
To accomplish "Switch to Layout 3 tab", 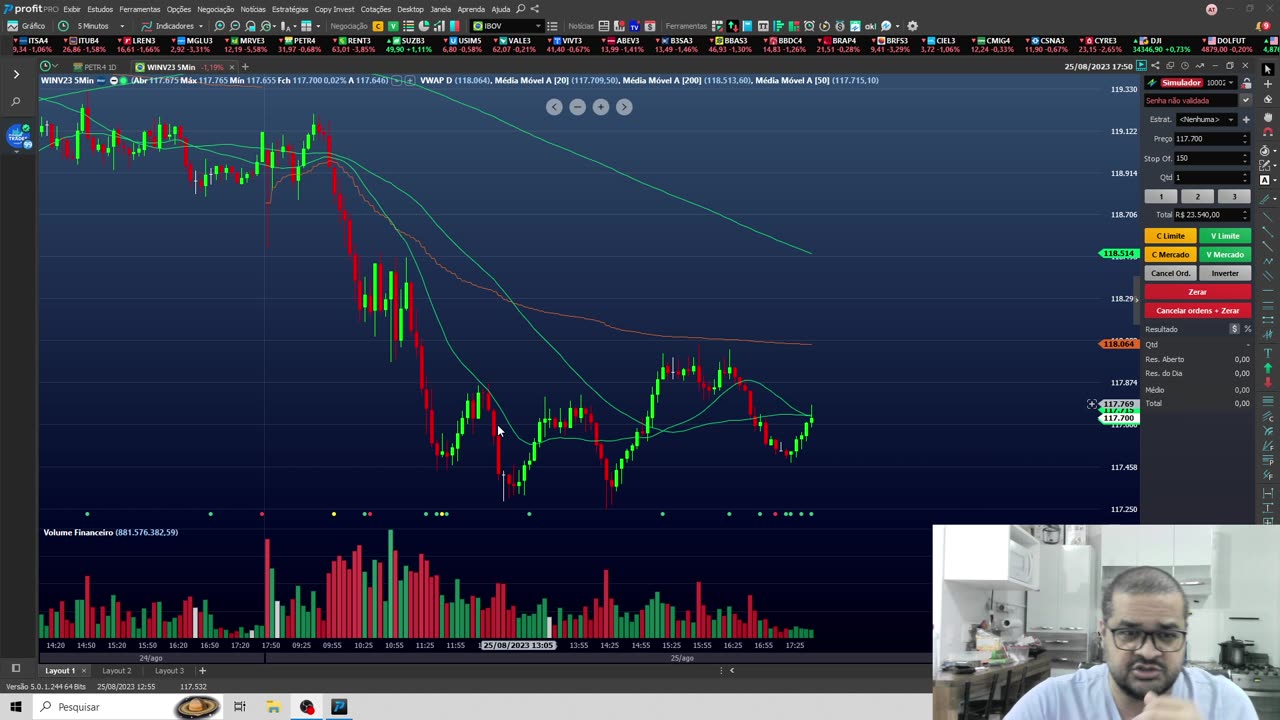I will tap(169, 670).
